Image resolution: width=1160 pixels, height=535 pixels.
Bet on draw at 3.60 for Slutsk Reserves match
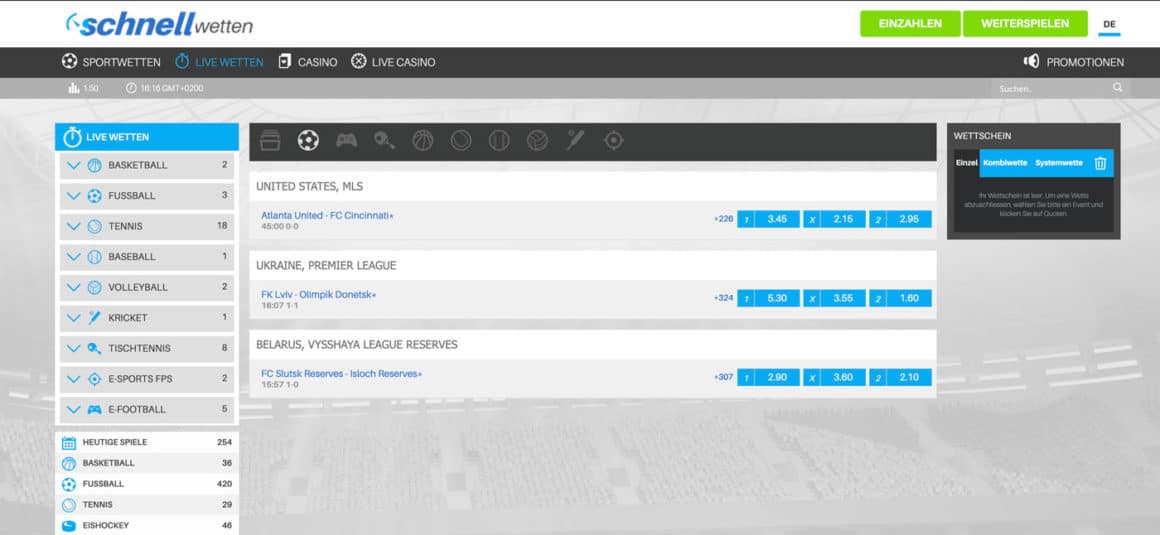tap(834, 377)
